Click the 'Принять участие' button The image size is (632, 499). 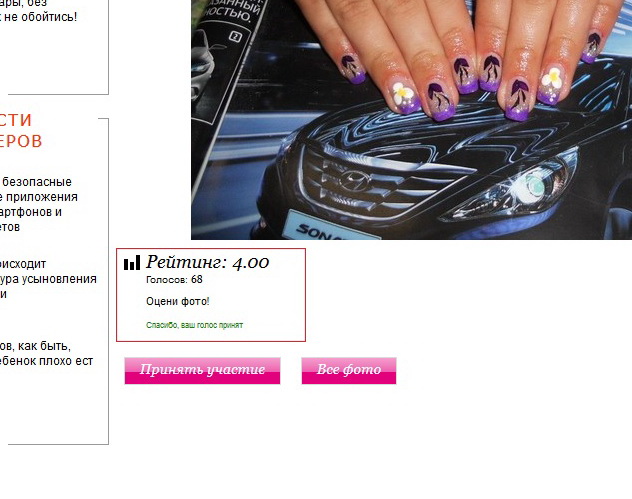tap(202, 370)
